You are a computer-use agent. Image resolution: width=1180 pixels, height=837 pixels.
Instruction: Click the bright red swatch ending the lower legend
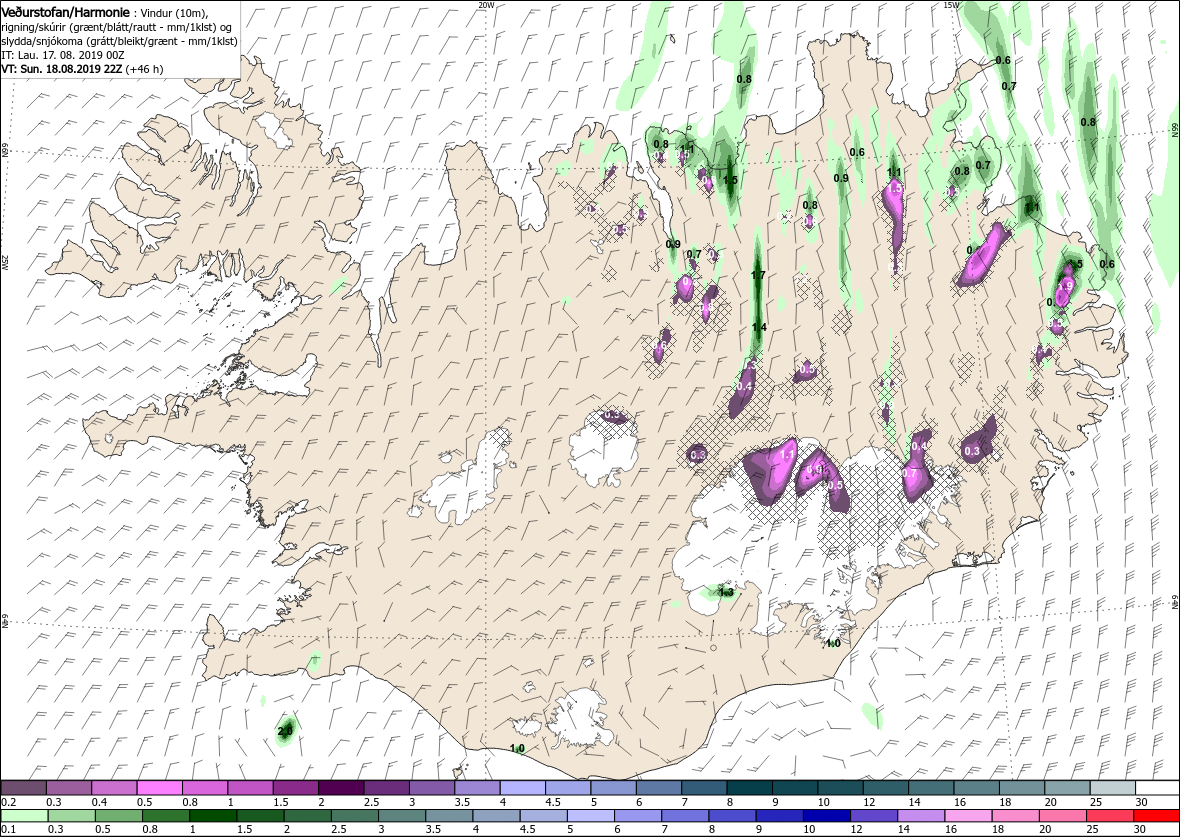(x=1156, y=817)
